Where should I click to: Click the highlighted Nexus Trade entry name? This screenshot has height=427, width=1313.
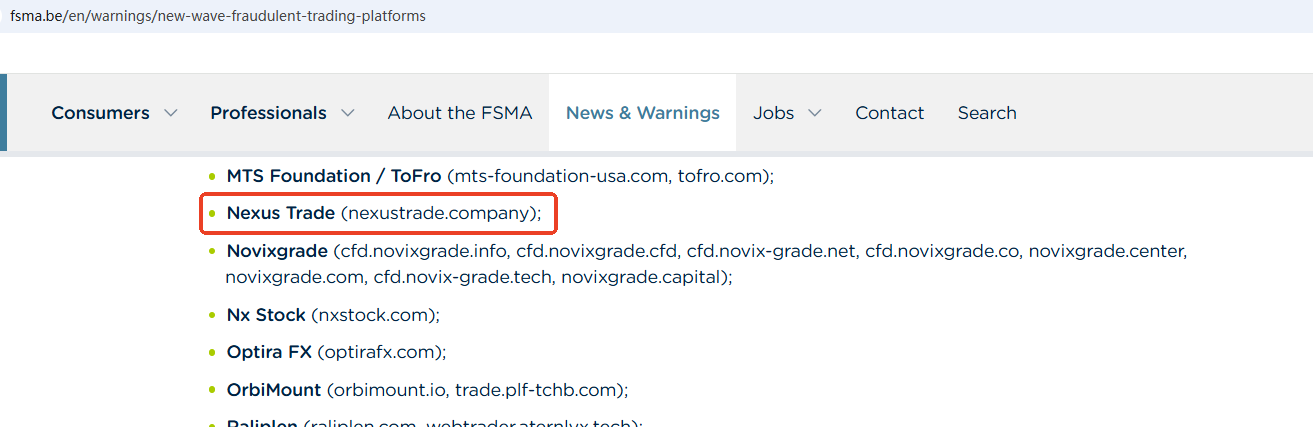[283, 213]
